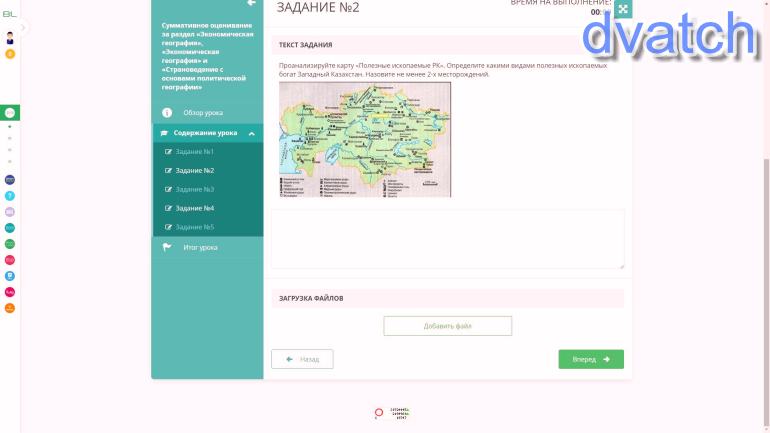Focus the answer text area

click(x=447, y=239)
